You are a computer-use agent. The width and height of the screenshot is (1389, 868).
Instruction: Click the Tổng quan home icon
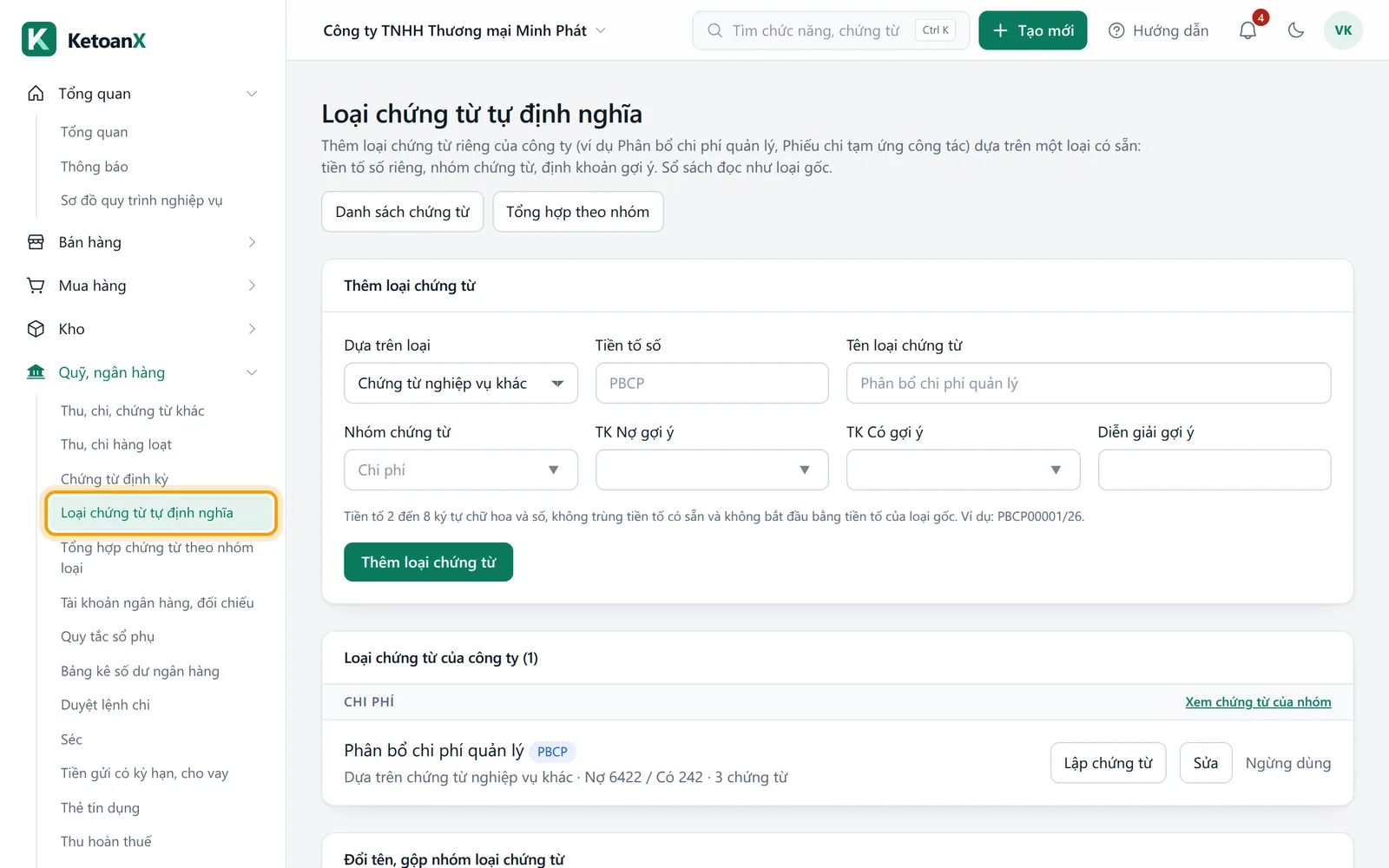point(36,94)
